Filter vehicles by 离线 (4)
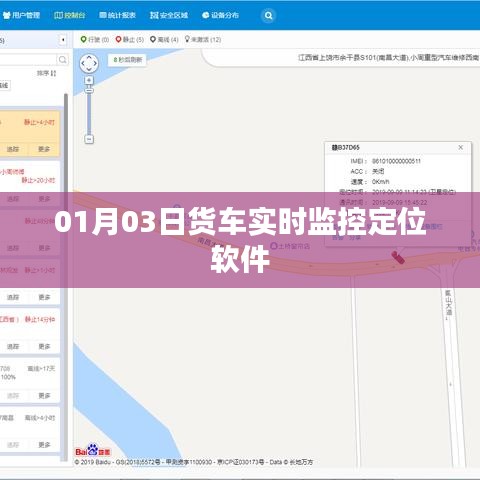The image size is (480, 480). [x=164, y=40]
